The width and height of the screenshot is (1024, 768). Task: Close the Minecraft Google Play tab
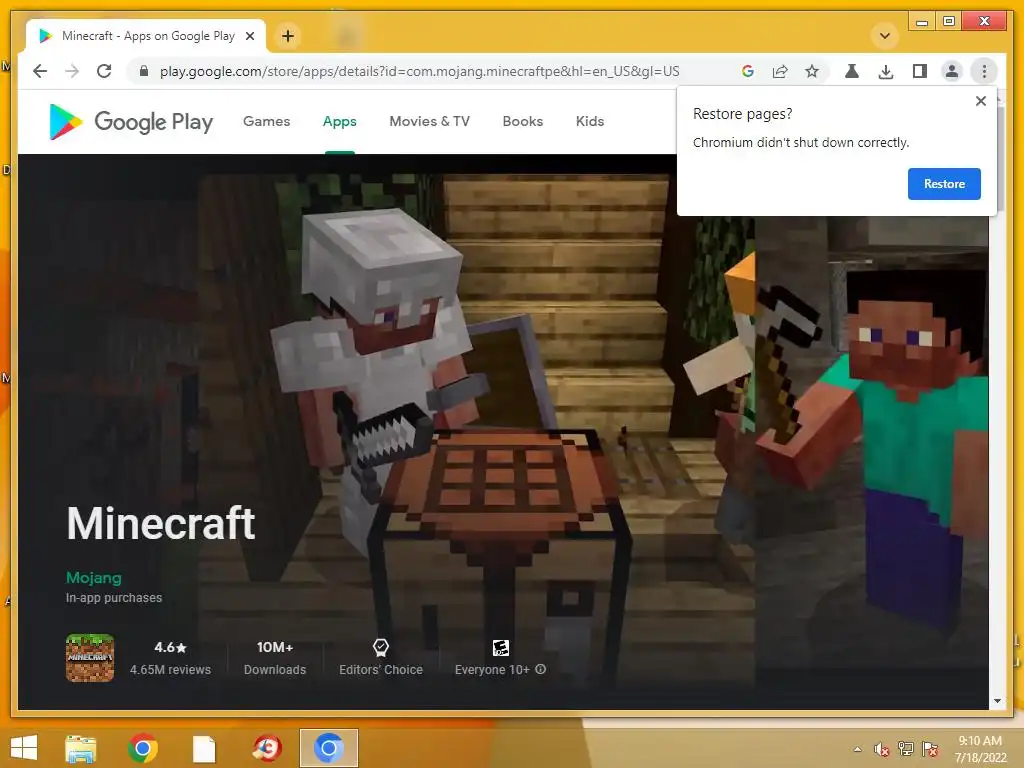[x=249, y=37]
